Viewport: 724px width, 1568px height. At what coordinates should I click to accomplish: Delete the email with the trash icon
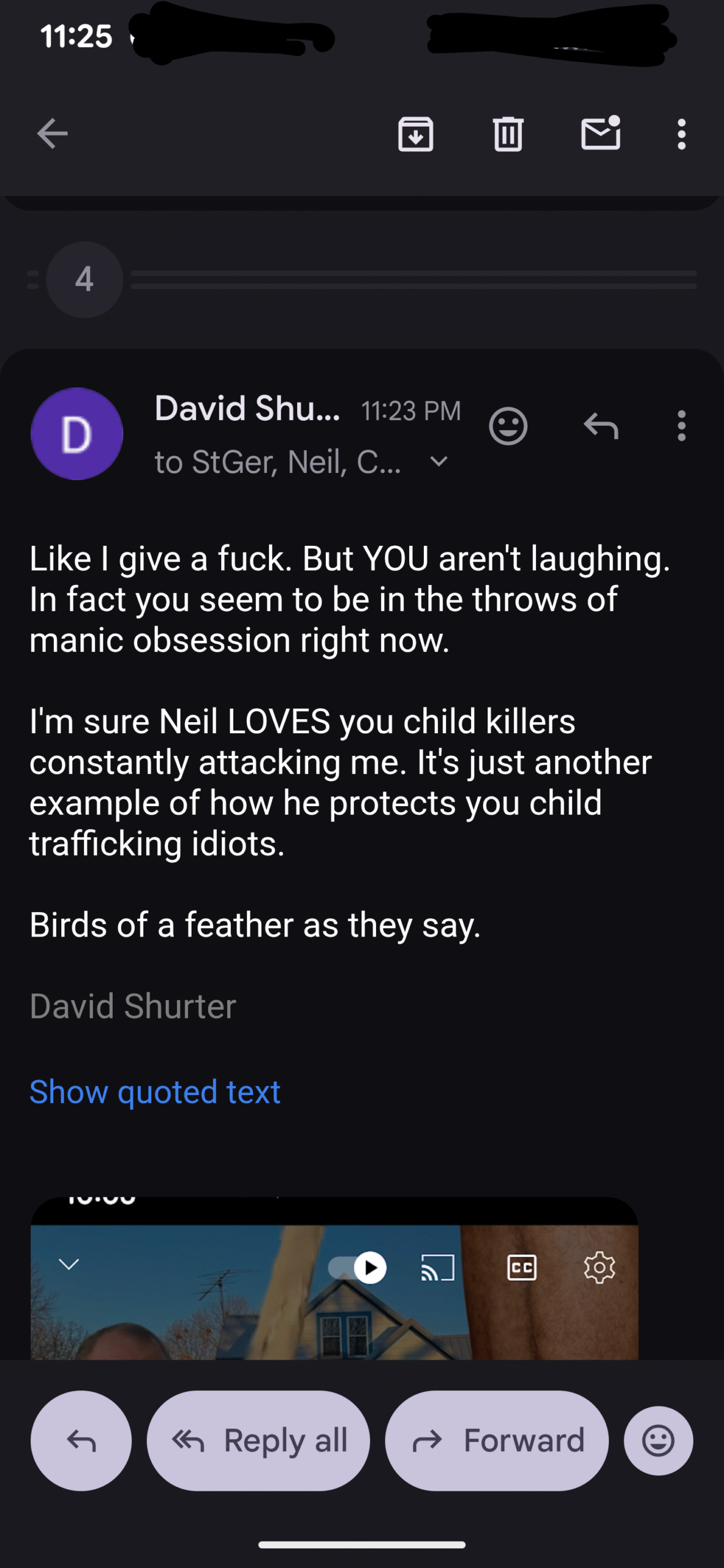coord(508,134)
